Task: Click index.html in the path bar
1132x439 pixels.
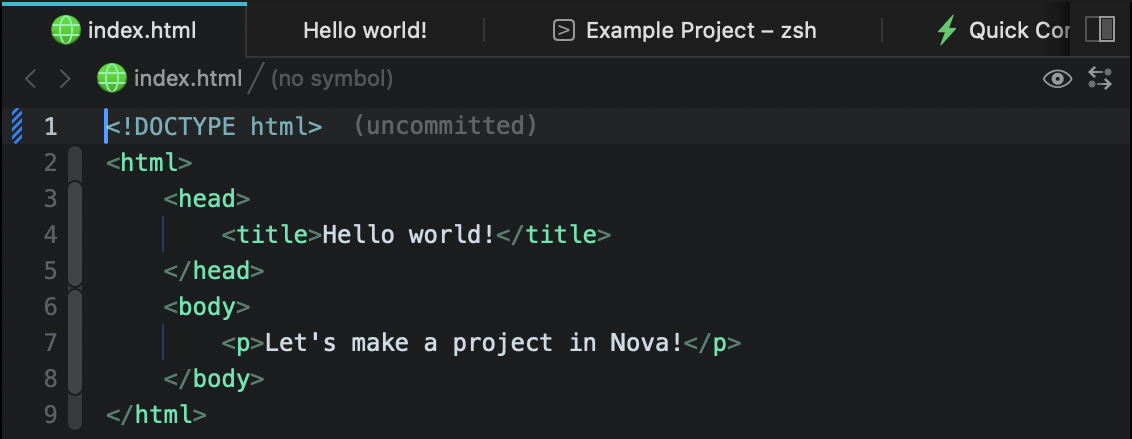Action: (x=188, y=78)
